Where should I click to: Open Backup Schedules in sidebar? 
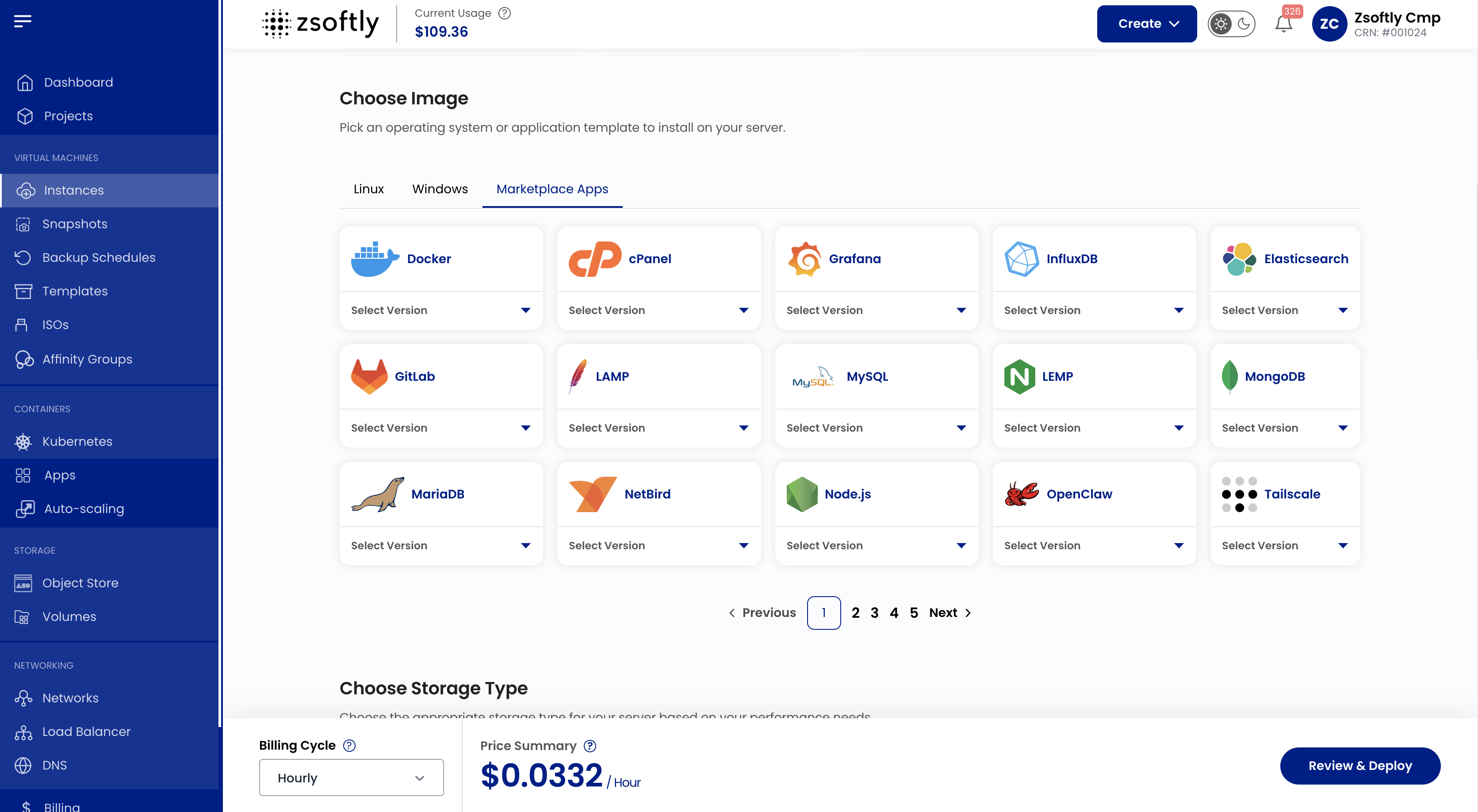109,258
